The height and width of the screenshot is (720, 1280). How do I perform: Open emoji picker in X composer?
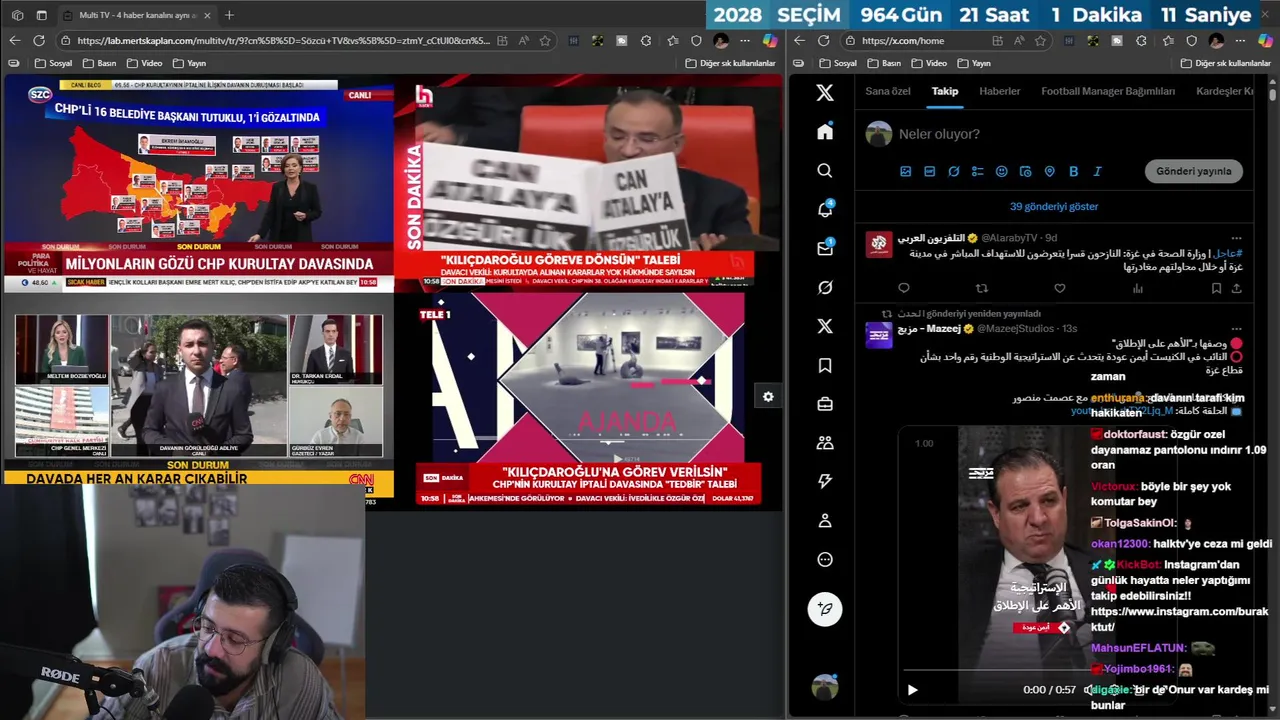(x=1002, y=171)
